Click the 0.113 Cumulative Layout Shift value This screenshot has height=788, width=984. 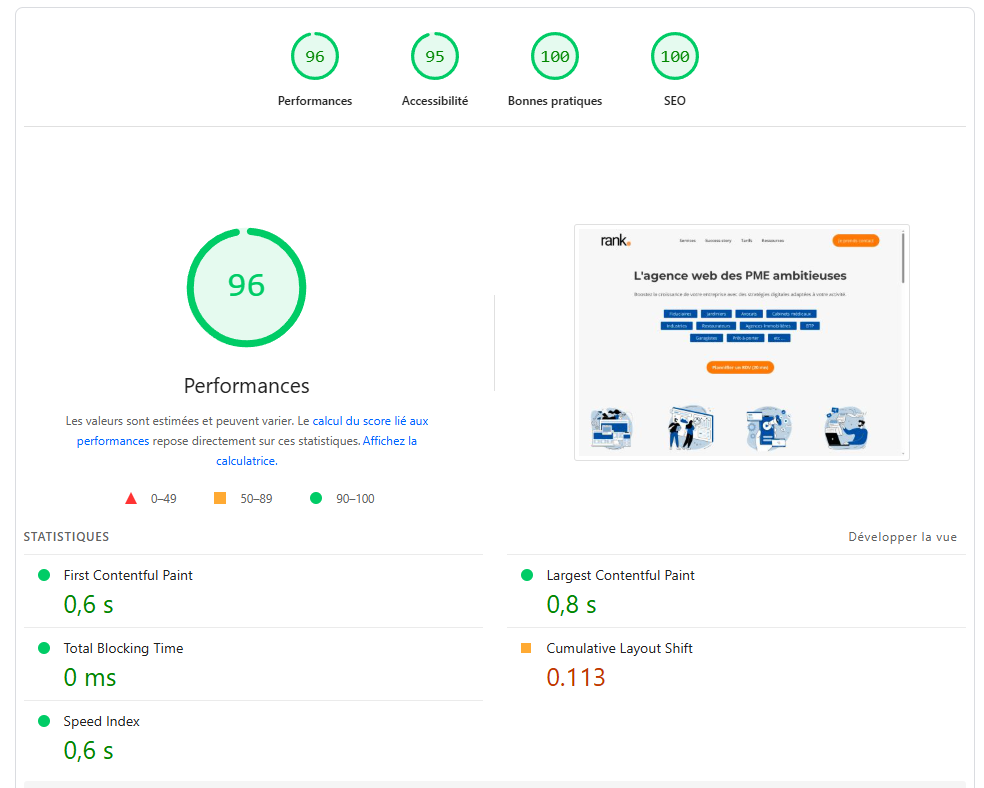point(575,678)
